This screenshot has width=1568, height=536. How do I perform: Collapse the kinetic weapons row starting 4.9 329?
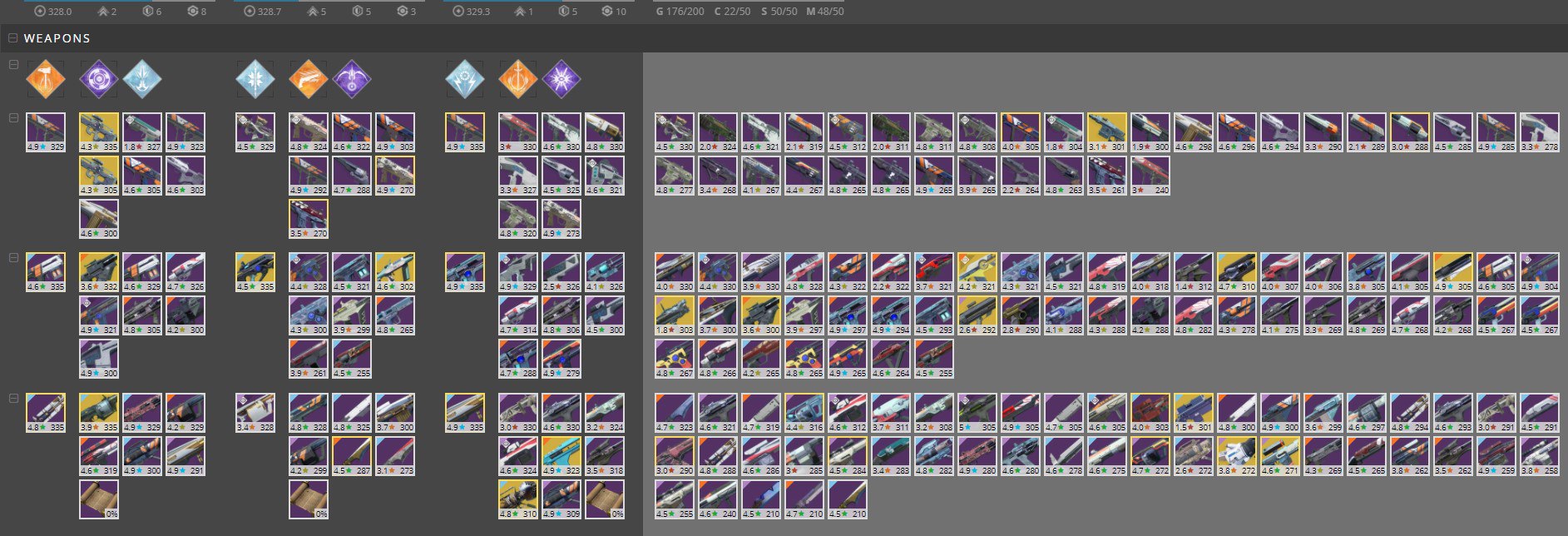(x=12, y=118)
